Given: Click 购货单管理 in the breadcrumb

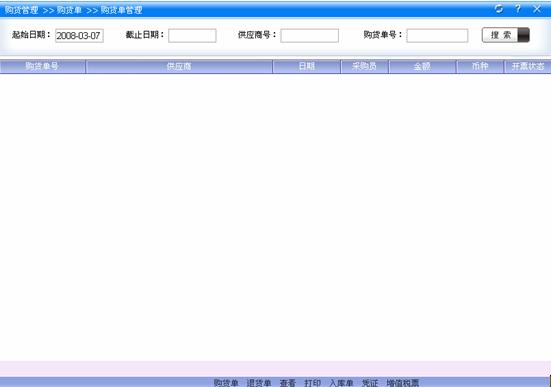Looking at the screenshot, I should (122, 10).
